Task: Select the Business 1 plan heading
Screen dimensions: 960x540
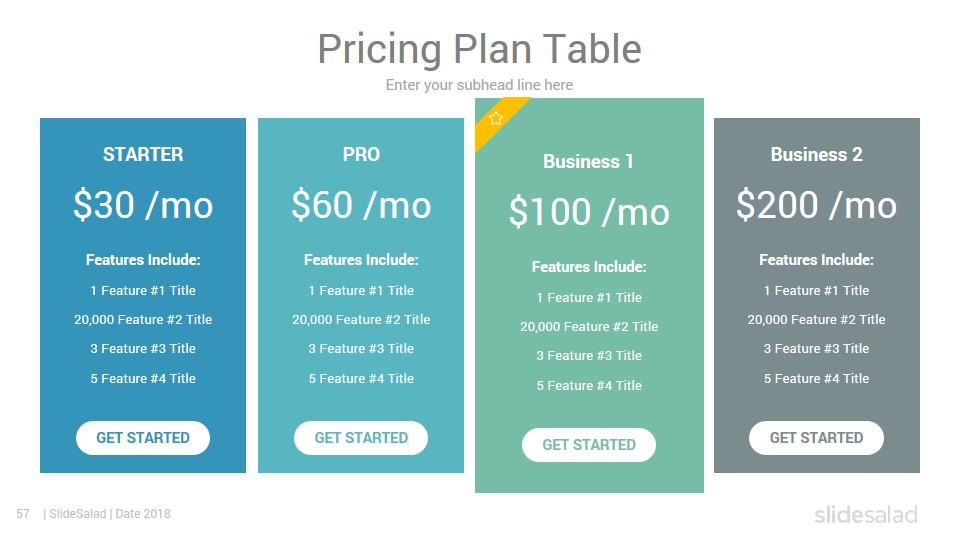Action: coord(588,162)
